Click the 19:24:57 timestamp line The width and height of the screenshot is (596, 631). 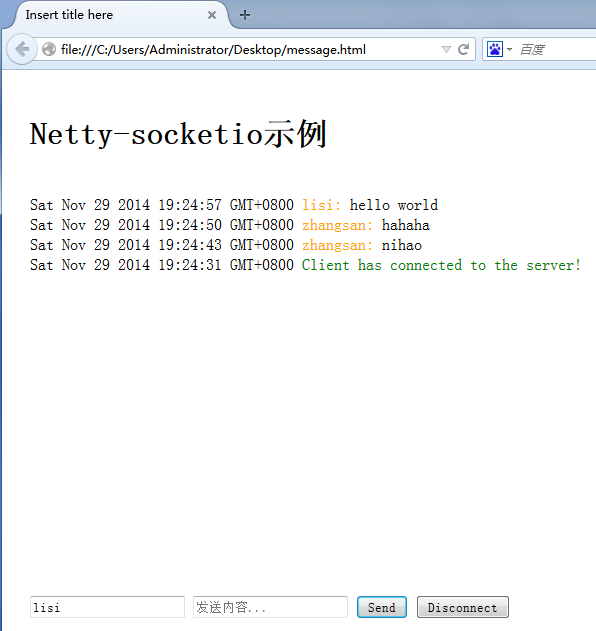tap(162, 205)
